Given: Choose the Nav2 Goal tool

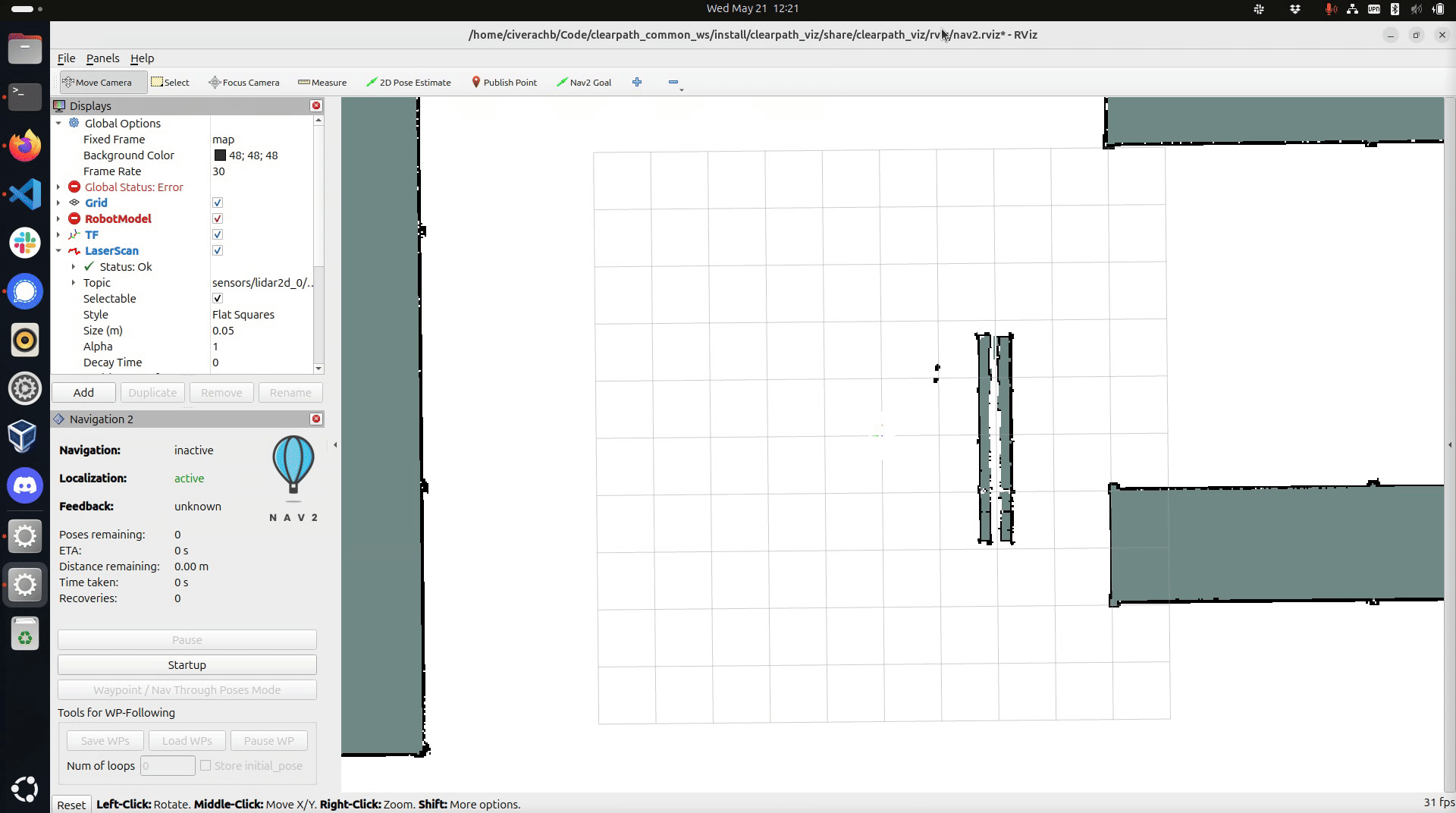Looking at the screenshot, I should coord(584,83).
